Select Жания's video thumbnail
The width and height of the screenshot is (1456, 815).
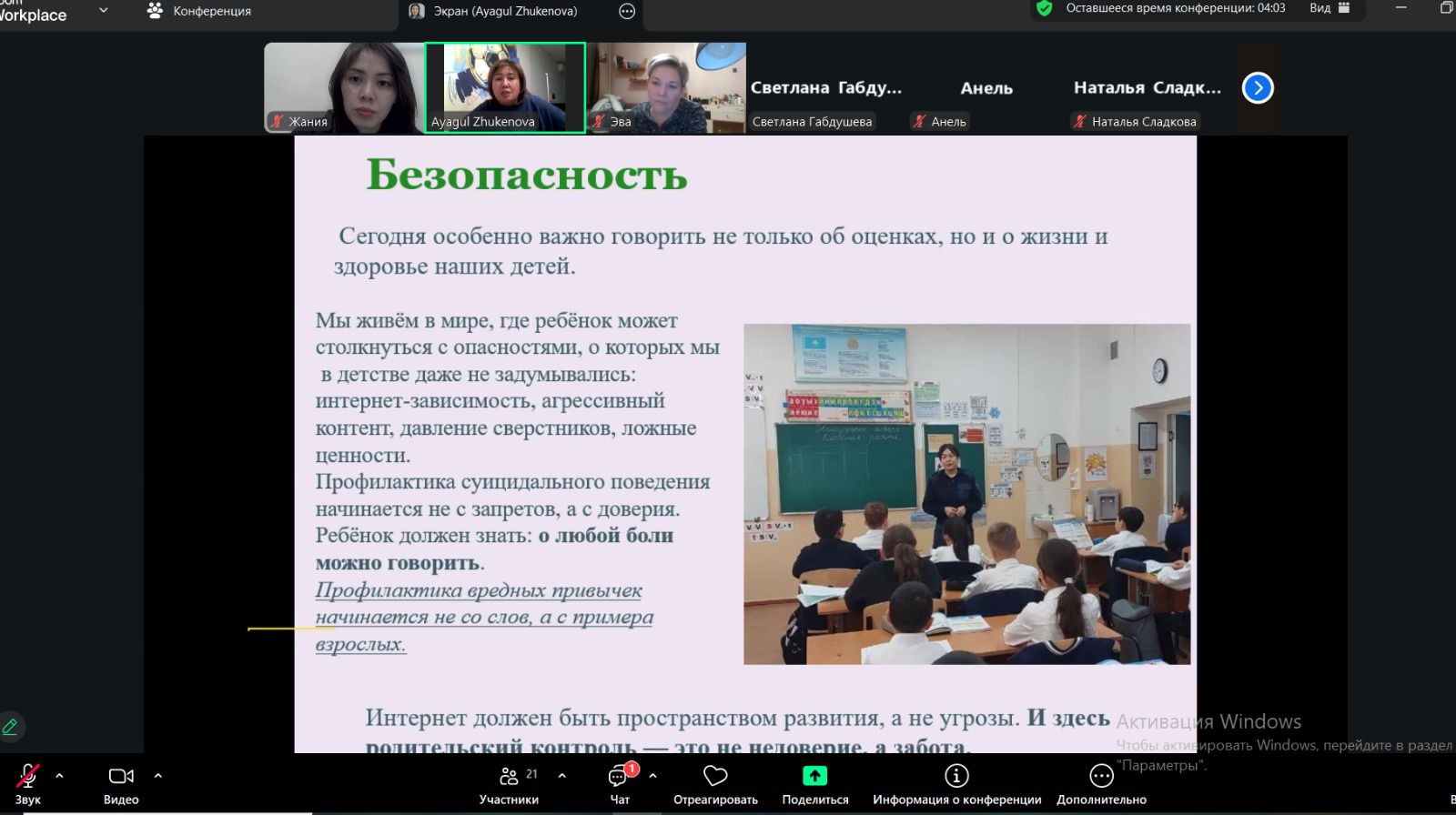point(344,88)
